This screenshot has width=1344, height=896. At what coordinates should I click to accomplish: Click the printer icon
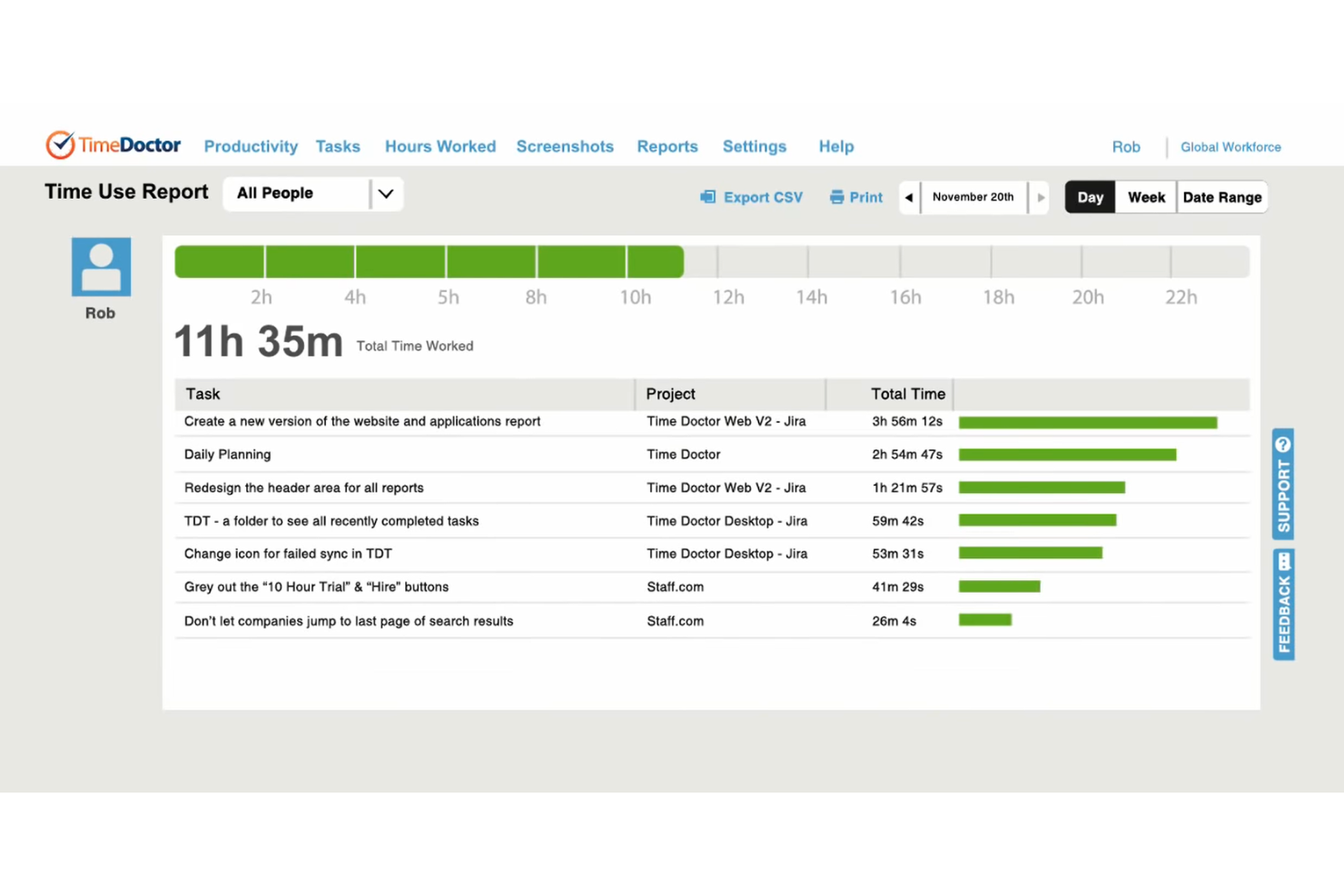[836, 197]
